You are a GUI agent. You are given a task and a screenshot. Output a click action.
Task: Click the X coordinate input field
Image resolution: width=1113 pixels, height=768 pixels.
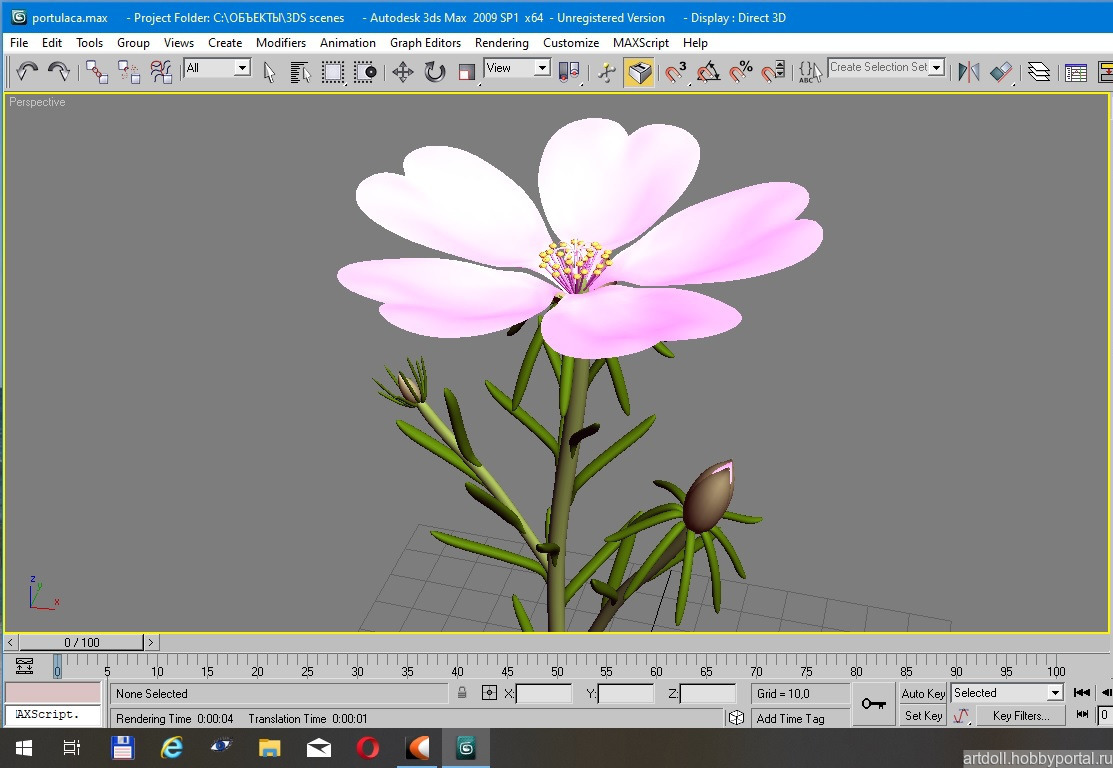543,693
